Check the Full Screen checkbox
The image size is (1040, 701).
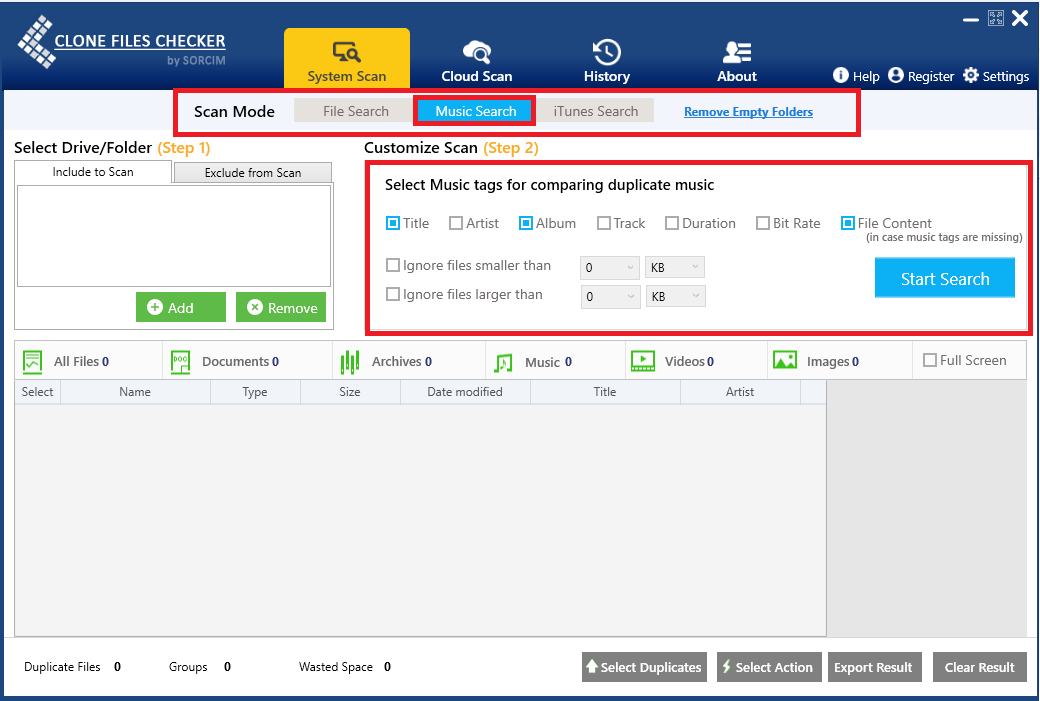coord(930,360)
